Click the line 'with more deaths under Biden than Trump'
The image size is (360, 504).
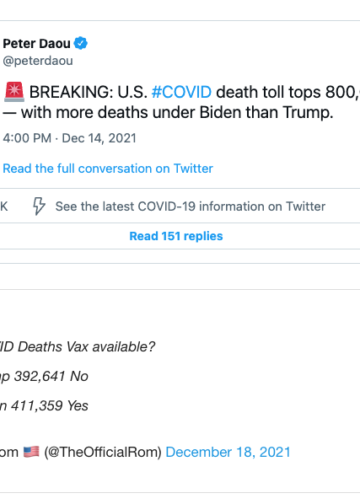tap(168, 113)
